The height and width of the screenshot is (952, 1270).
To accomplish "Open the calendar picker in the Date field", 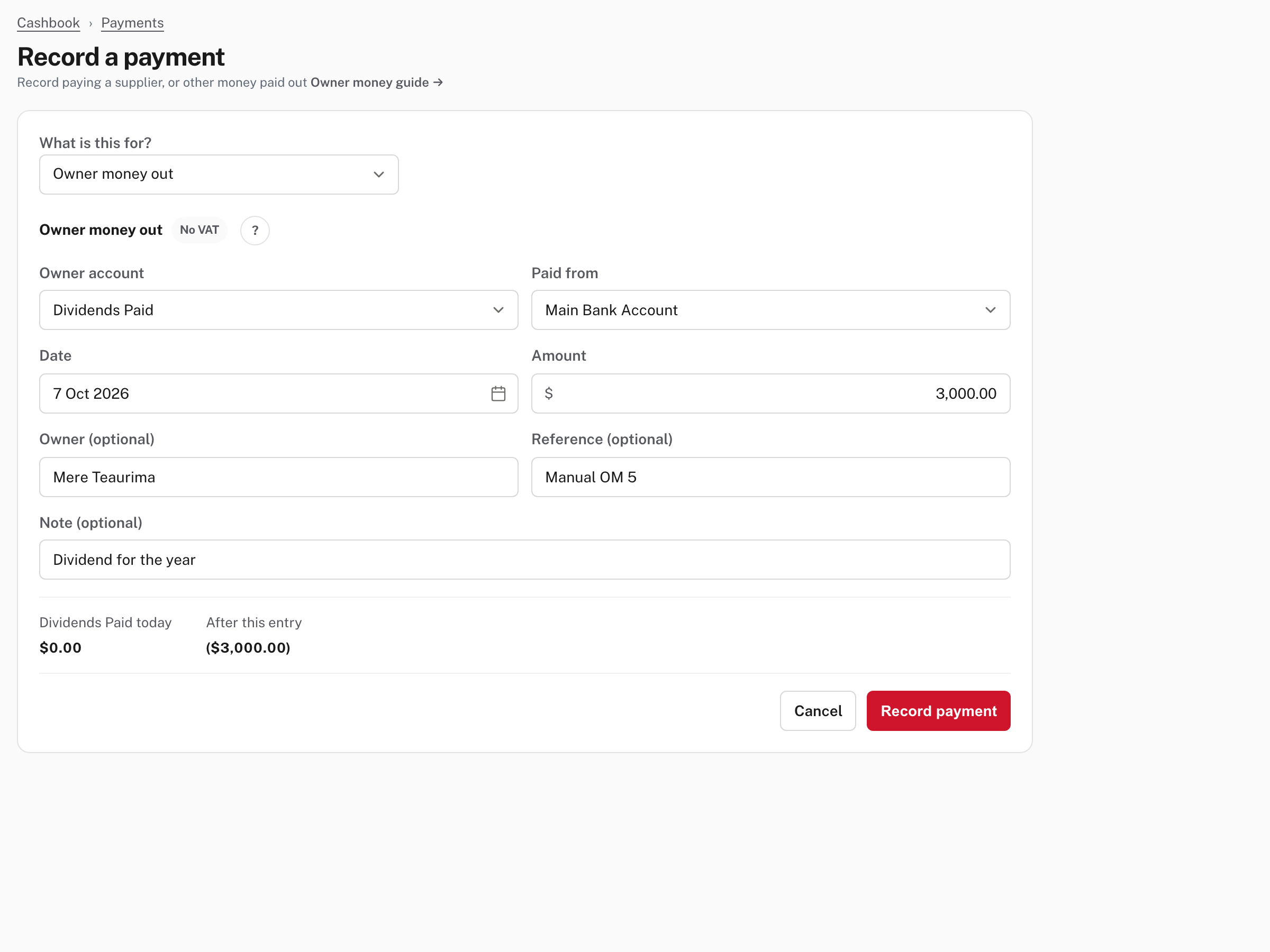I will (x=498, y=393).
